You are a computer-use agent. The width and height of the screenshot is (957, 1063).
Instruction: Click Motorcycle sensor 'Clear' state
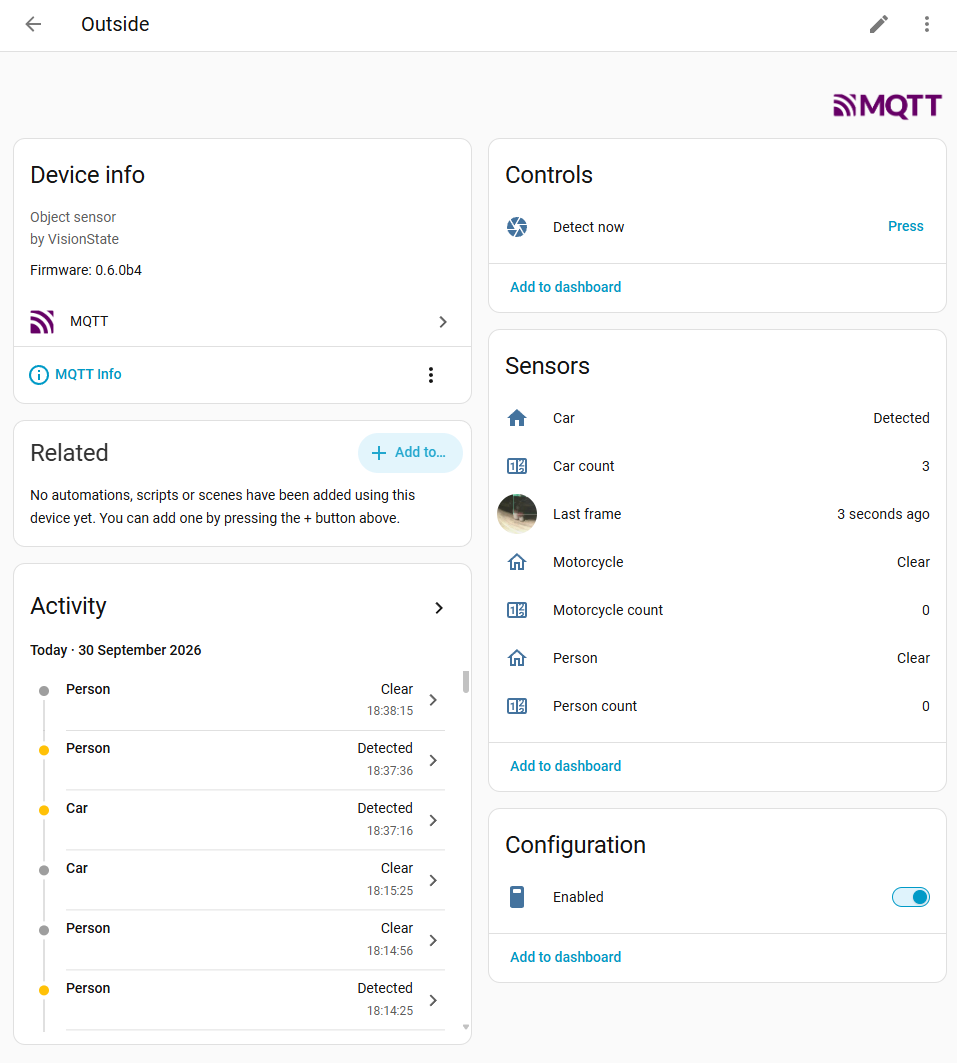pyautogui.click(x=913, y=562)
